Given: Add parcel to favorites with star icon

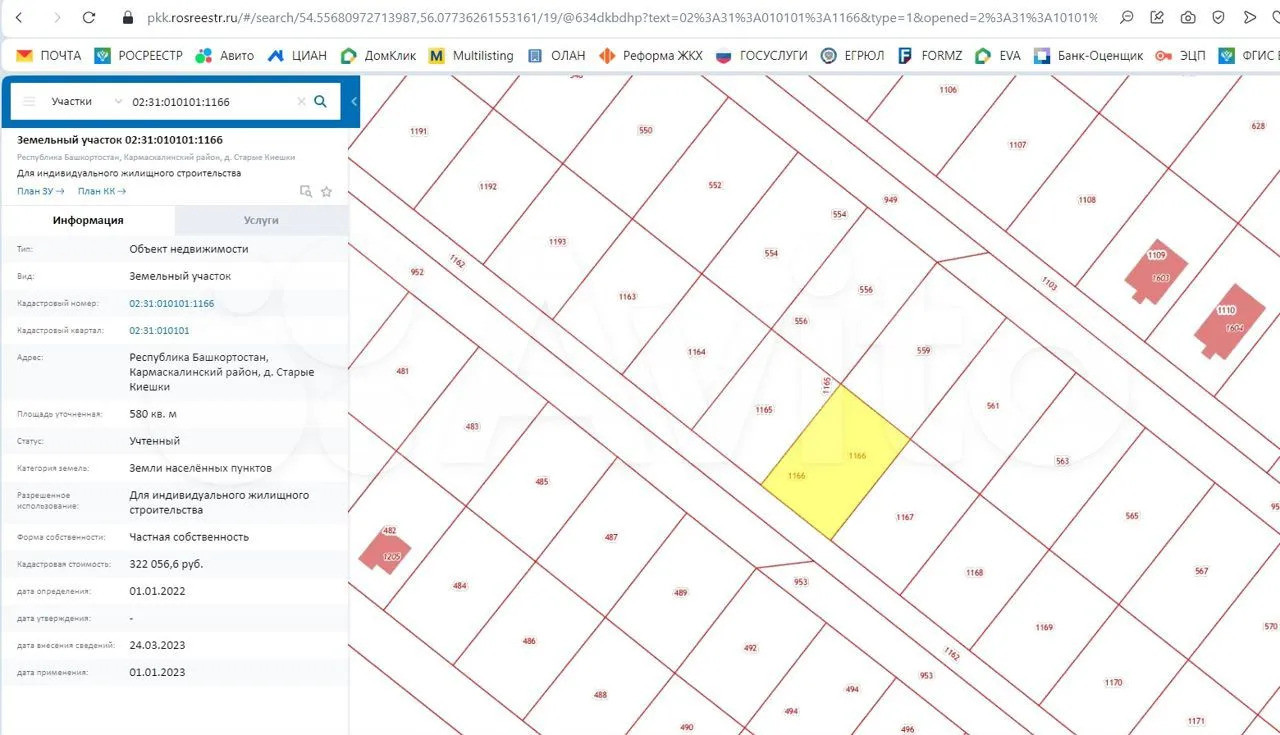Looking at the screenshot, I should click(326, 191).
